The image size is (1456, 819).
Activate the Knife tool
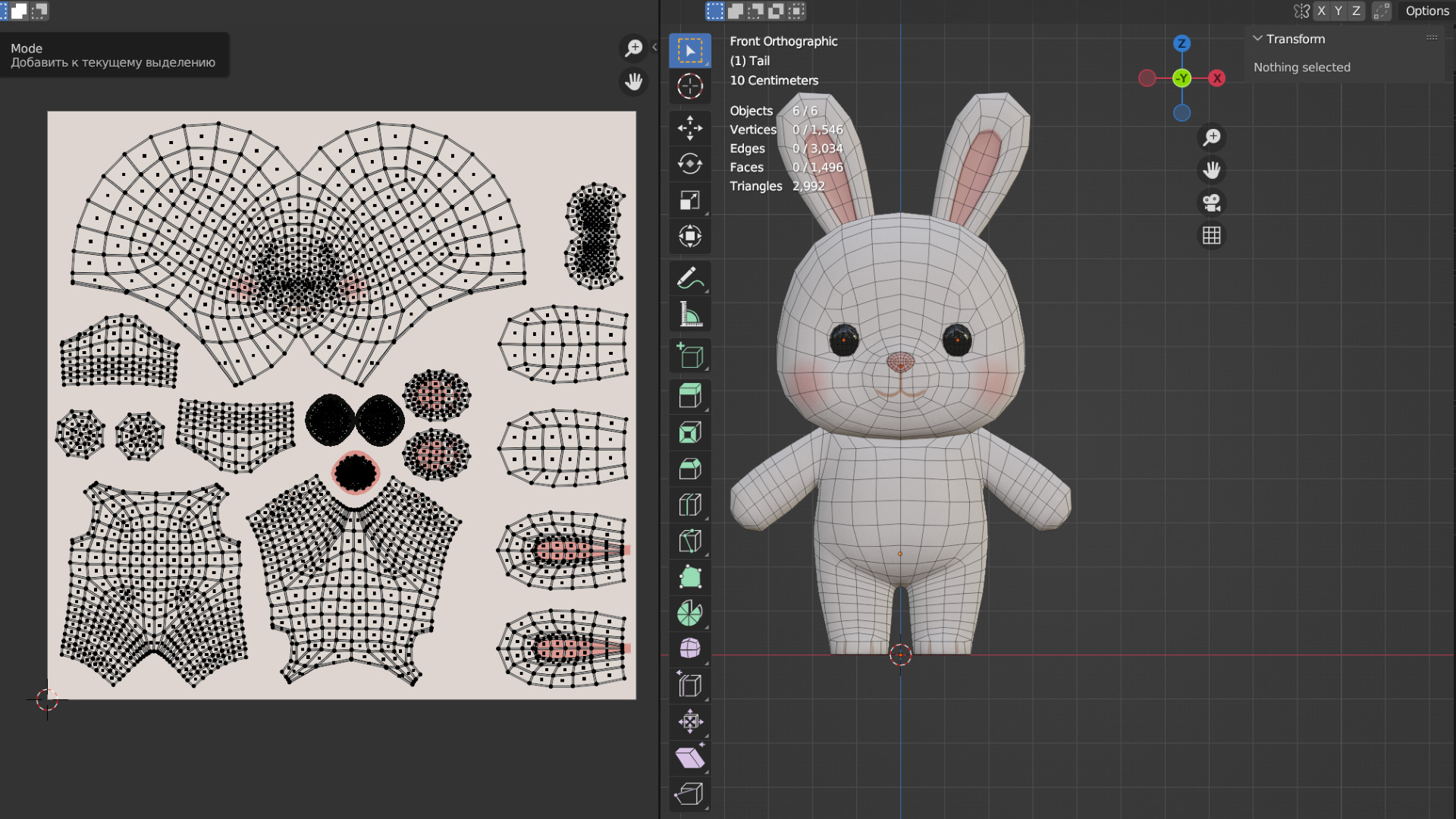(689, 541)
